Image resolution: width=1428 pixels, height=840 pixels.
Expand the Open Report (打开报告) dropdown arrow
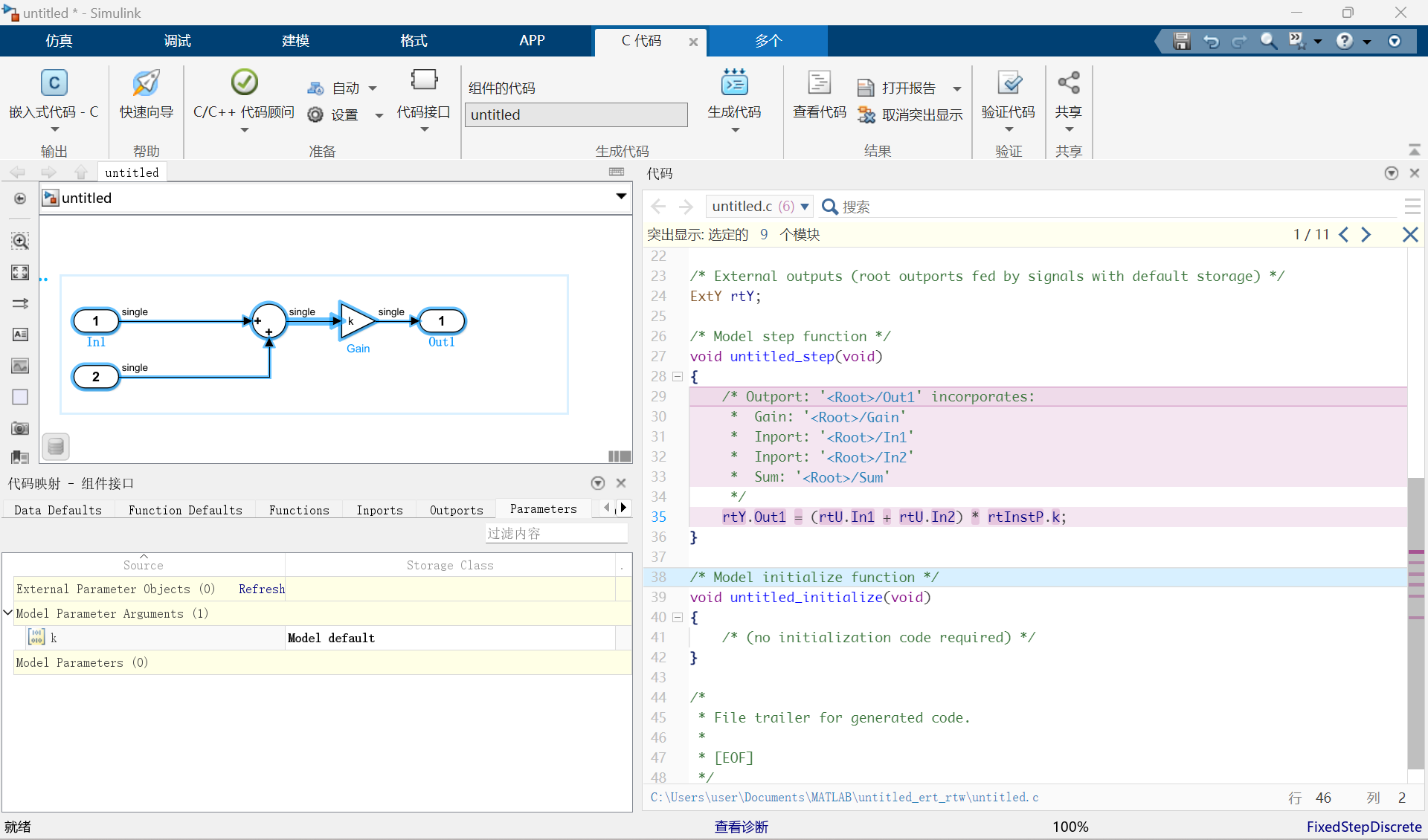coord(957,88)
